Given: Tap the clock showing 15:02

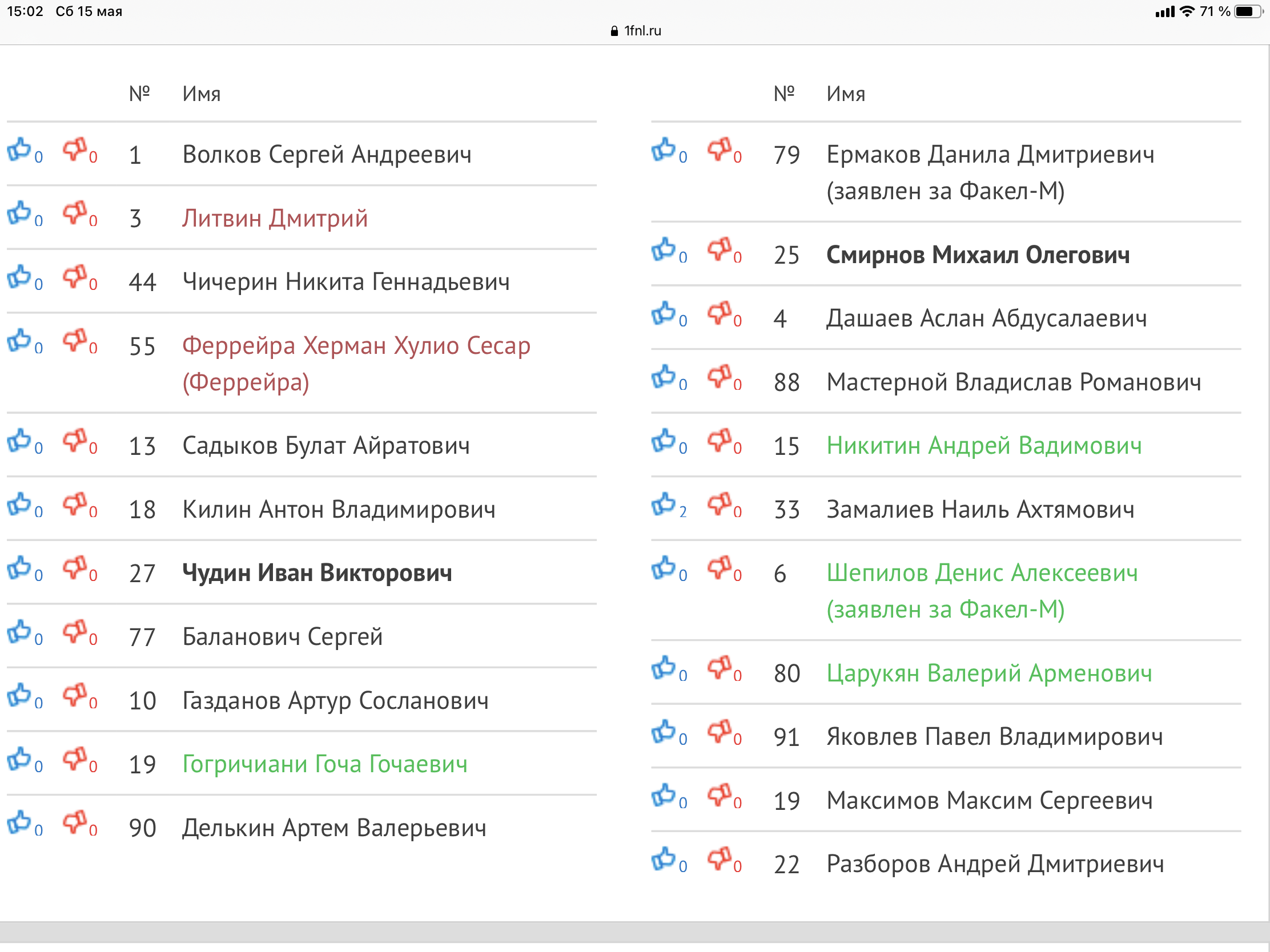Looking at the screenshot, I should 25,11.
